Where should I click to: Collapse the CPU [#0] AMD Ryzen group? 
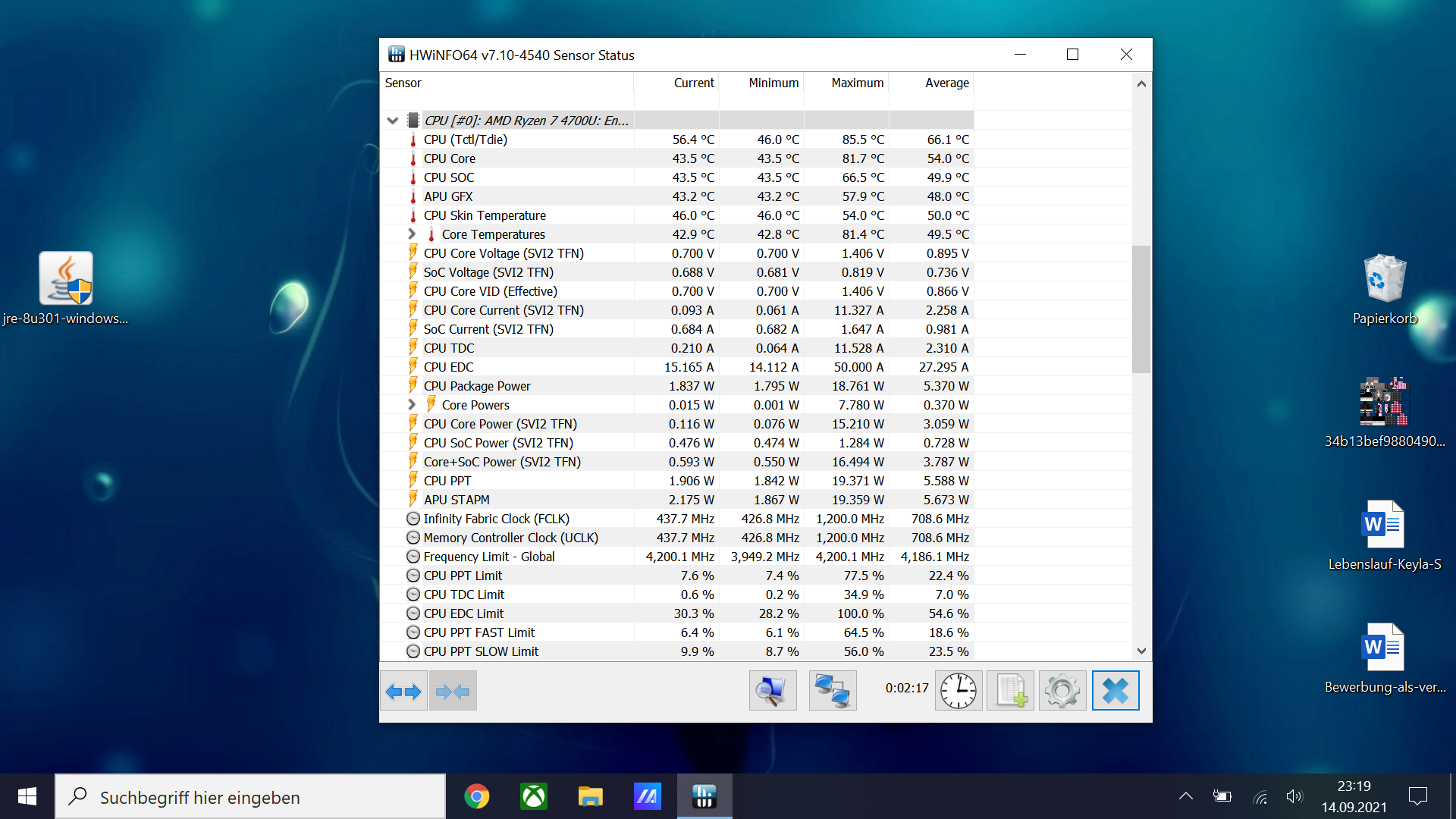(x=392, y=121)
